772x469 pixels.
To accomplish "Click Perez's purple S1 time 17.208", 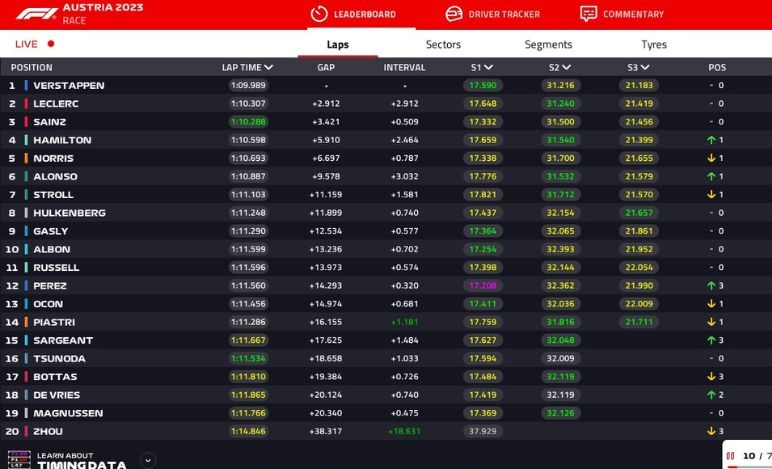I will tap(483, 286).
